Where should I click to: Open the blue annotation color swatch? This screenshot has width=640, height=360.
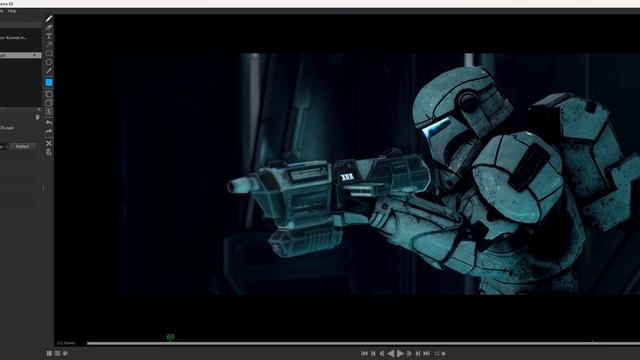pos(49,82)
